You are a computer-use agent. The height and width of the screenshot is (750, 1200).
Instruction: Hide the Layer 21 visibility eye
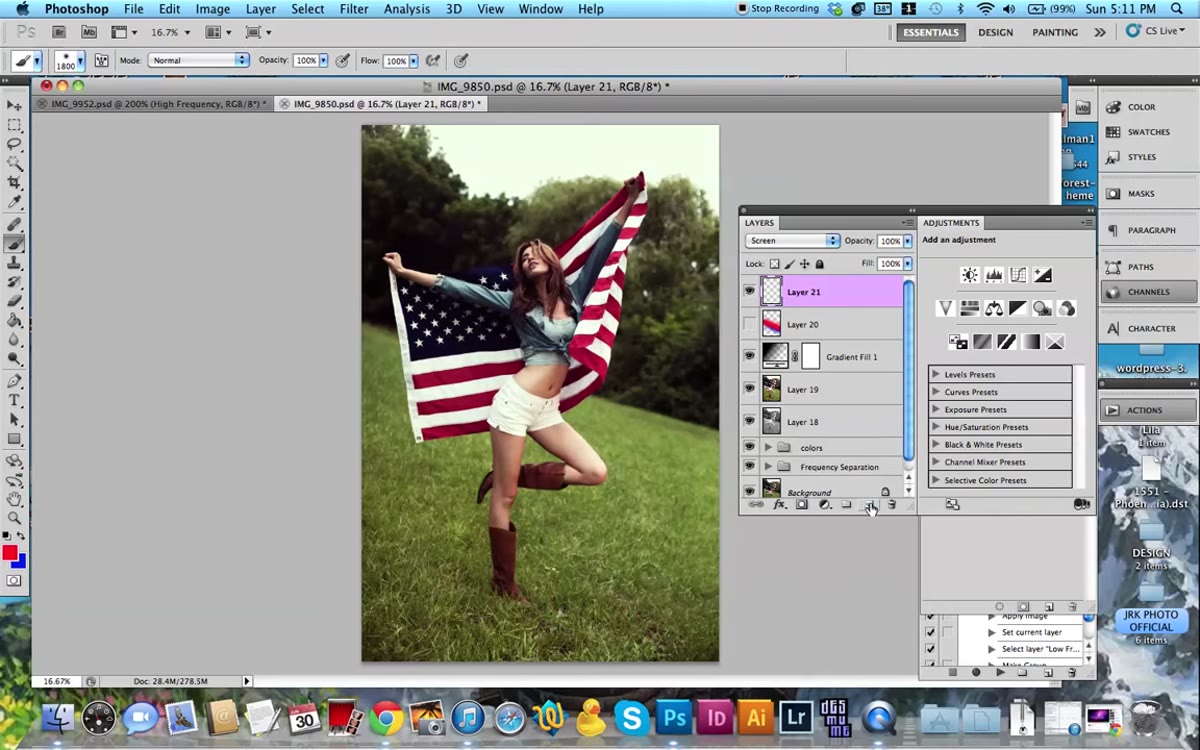[749, 292]
